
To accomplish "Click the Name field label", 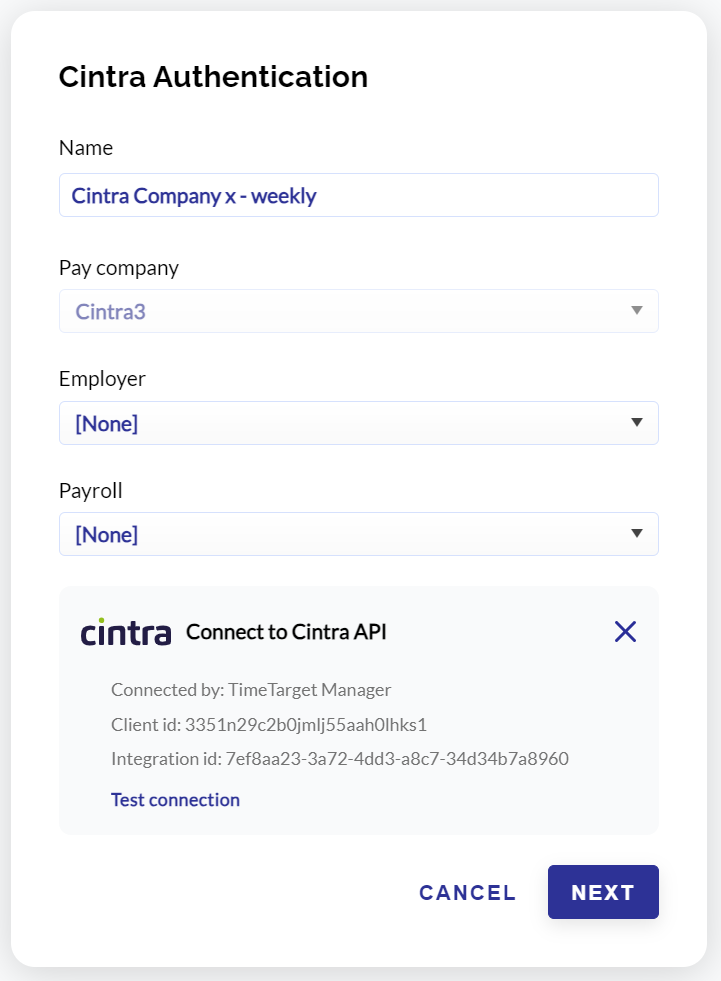I will click(x=86, y=148).
